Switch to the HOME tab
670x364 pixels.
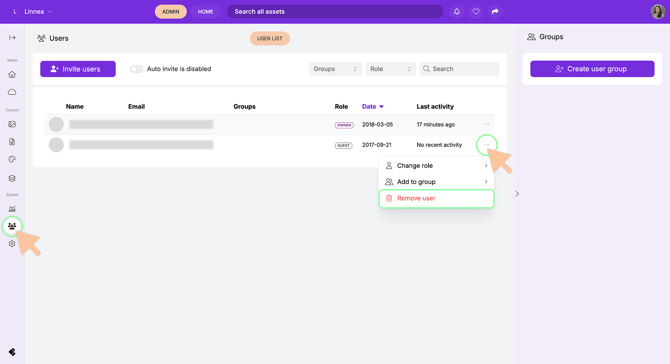pos(205,12)
